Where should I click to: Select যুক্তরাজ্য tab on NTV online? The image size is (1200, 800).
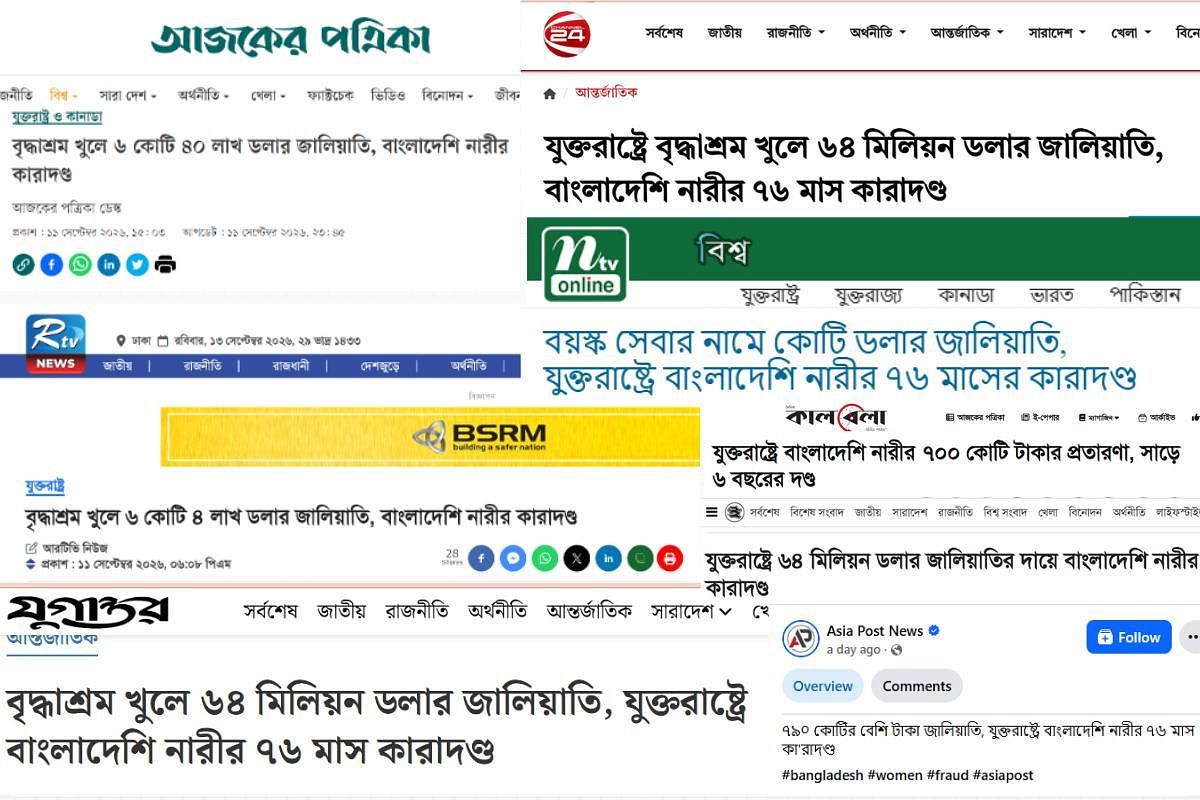coord(868,295)
